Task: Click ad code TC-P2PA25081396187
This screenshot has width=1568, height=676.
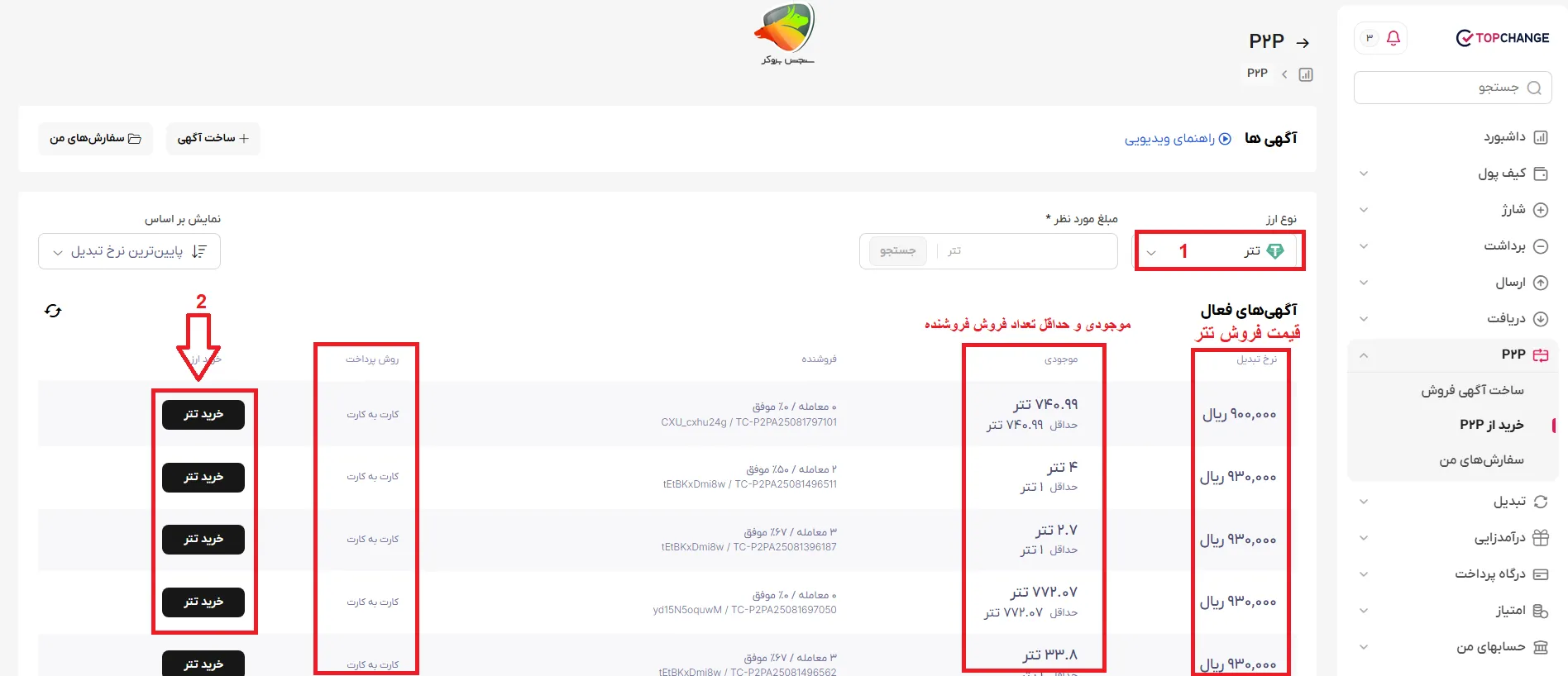Action: [784, 547]
